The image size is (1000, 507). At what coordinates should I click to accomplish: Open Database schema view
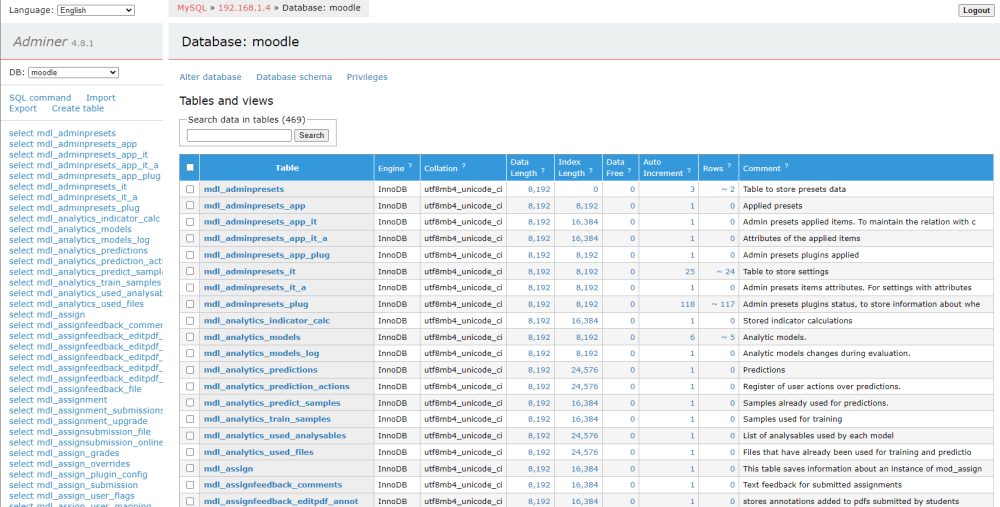(294, 77)
